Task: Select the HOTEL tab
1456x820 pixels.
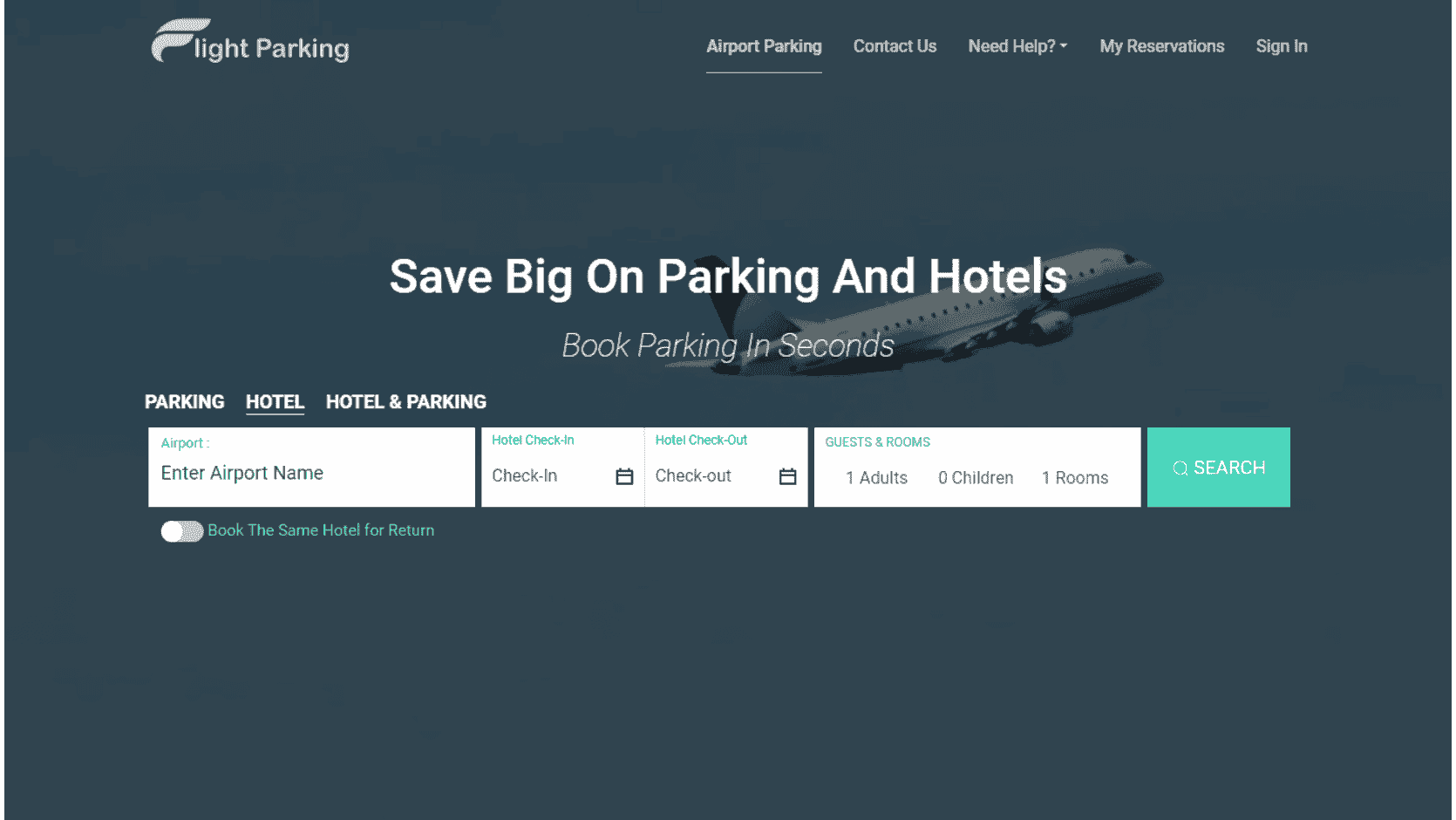Action: (x=275, y=402)
